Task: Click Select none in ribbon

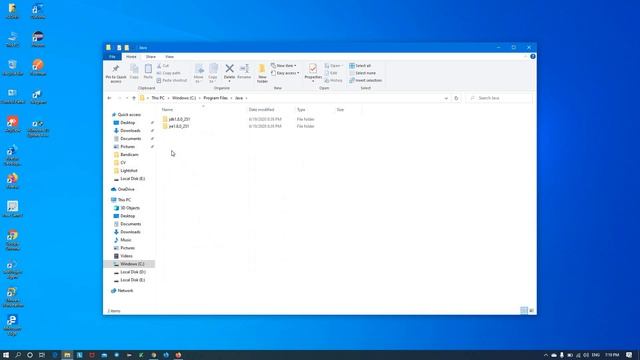Action: (x=362, y=73)
